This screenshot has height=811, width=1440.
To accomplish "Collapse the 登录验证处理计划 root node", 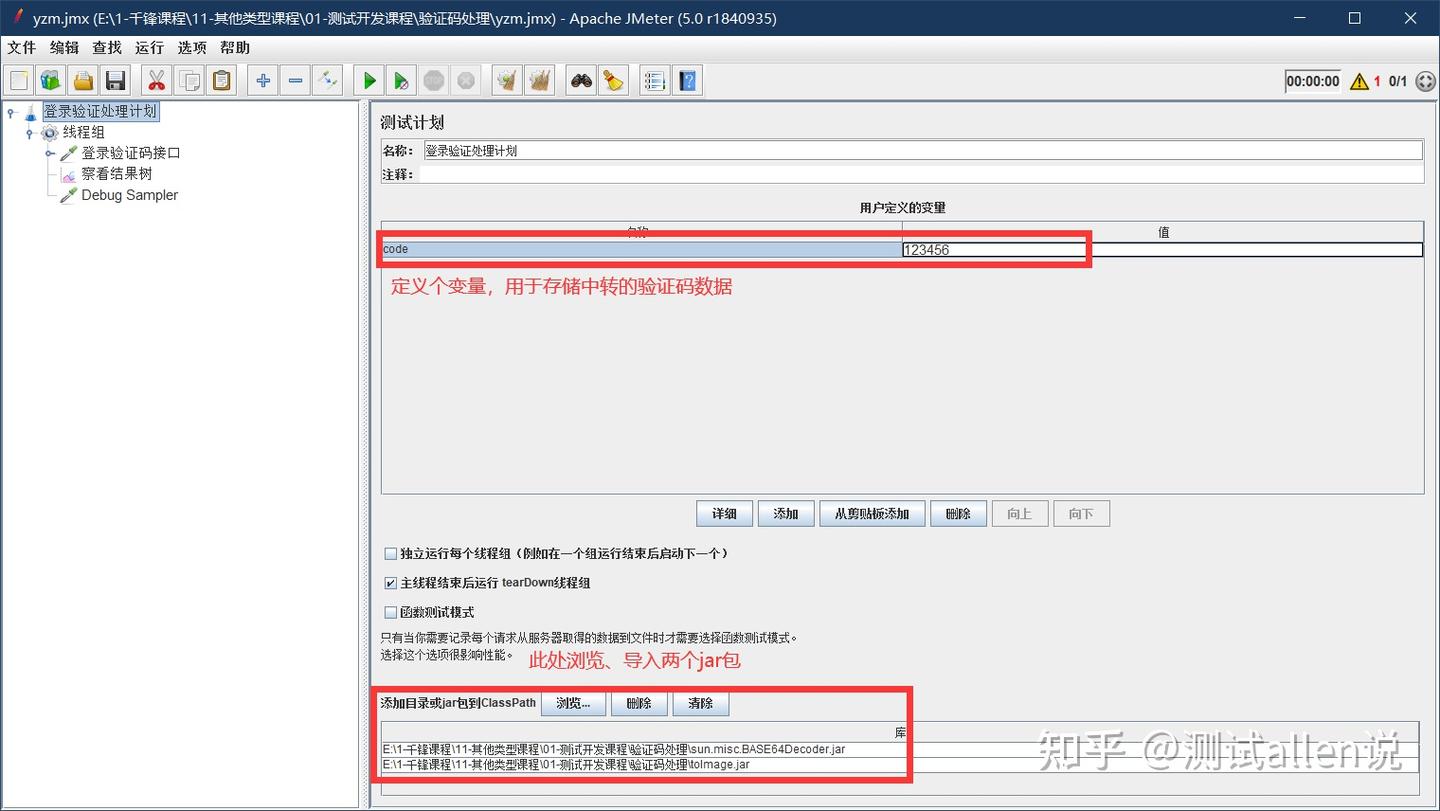I will [x=9, y=111].
